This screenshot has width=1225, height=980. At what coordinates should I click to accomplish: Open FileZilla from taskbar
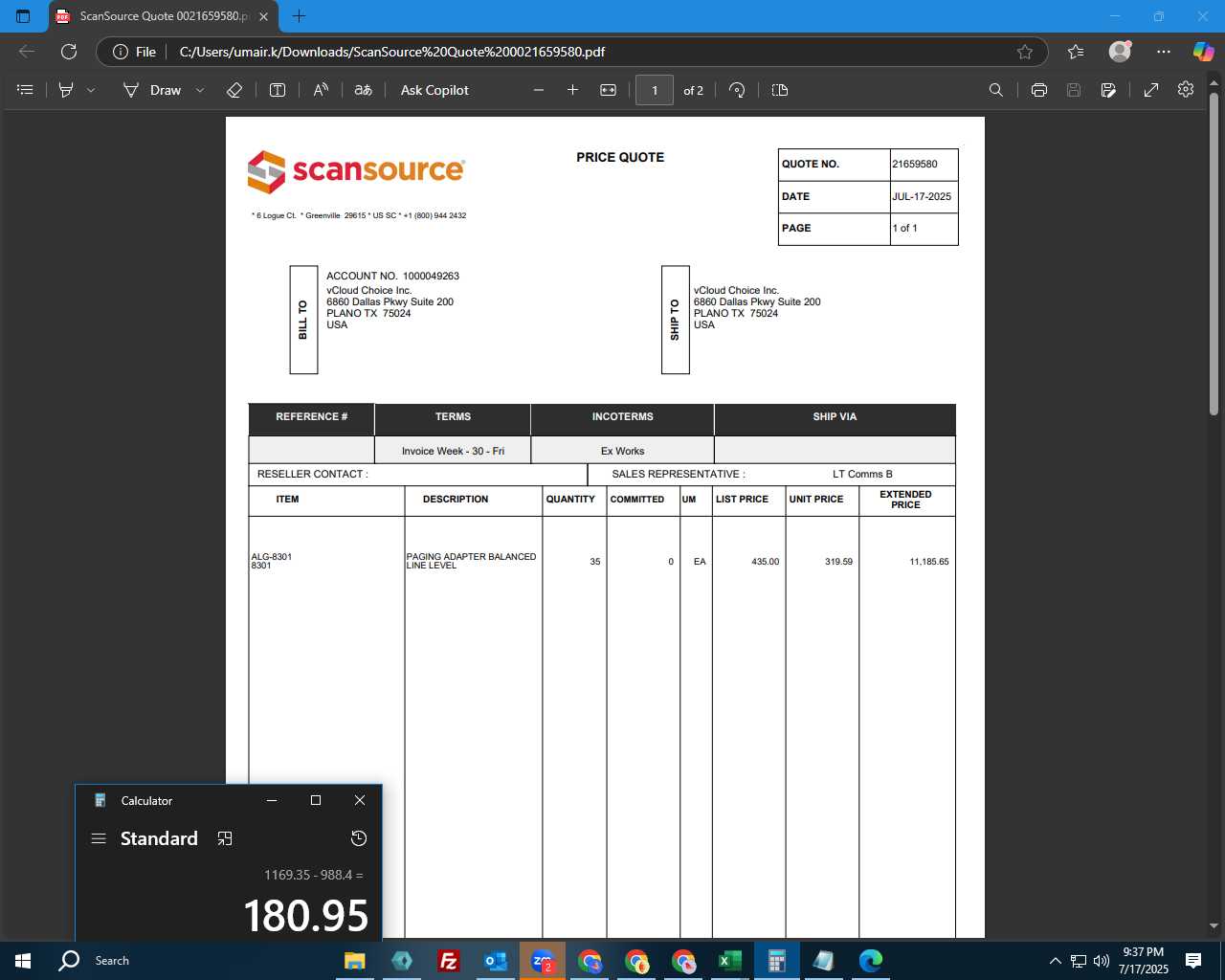point(449,961)
